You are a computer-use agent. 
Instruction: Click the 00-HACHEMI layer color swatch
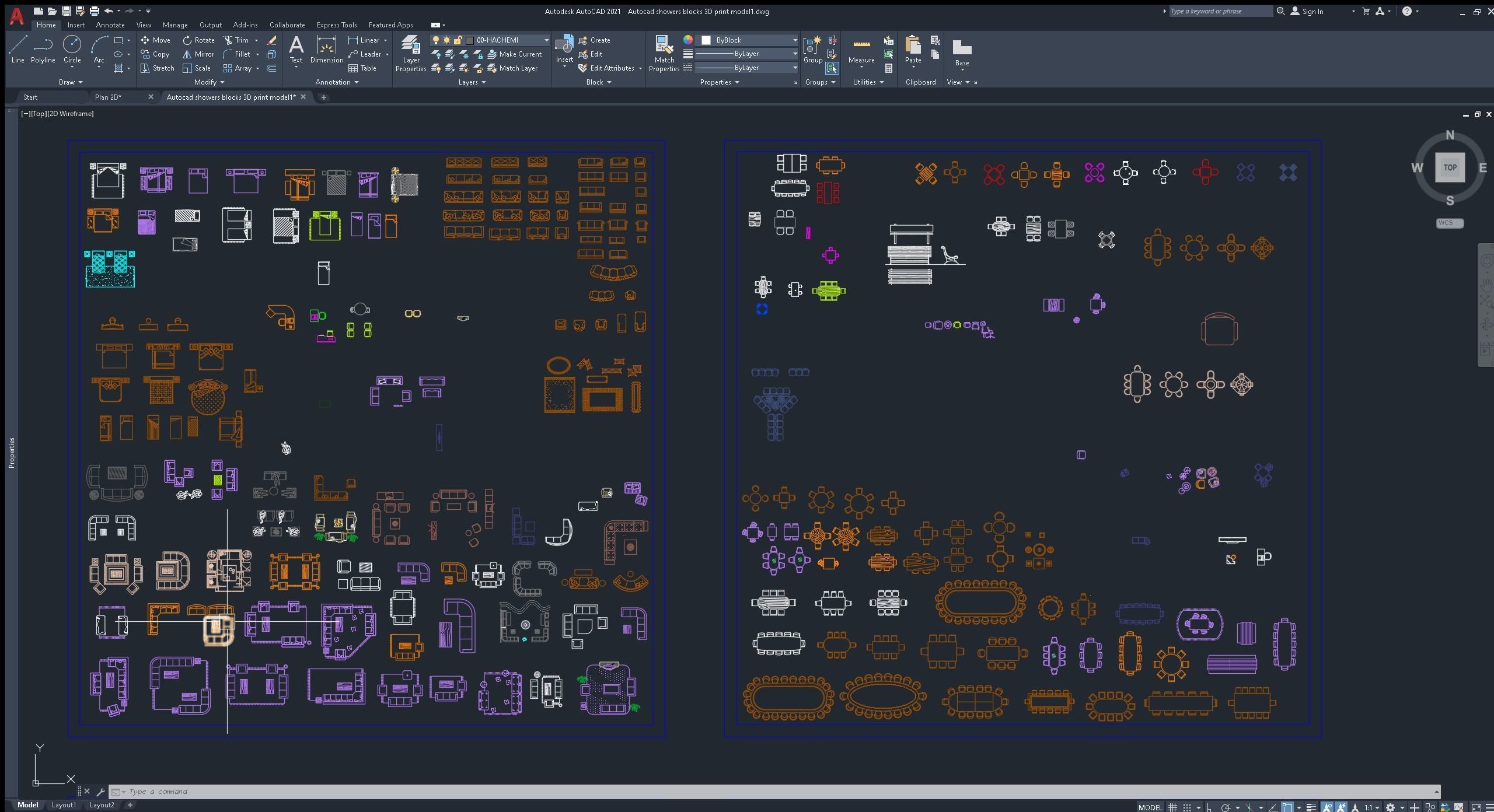[x=470, y=40]
